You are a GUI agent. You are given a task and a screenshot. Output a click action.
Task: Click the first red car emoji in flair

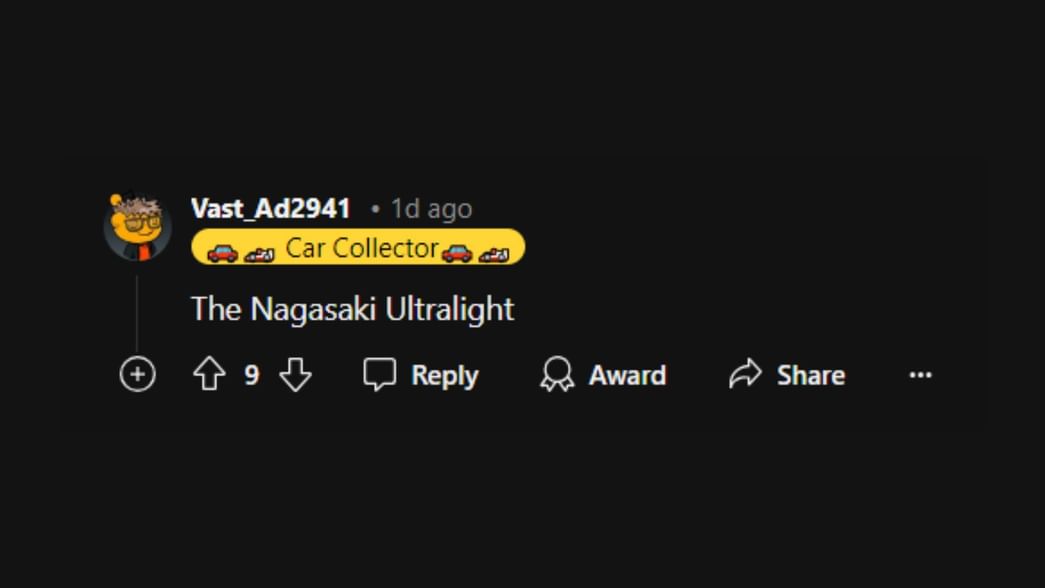222,251
